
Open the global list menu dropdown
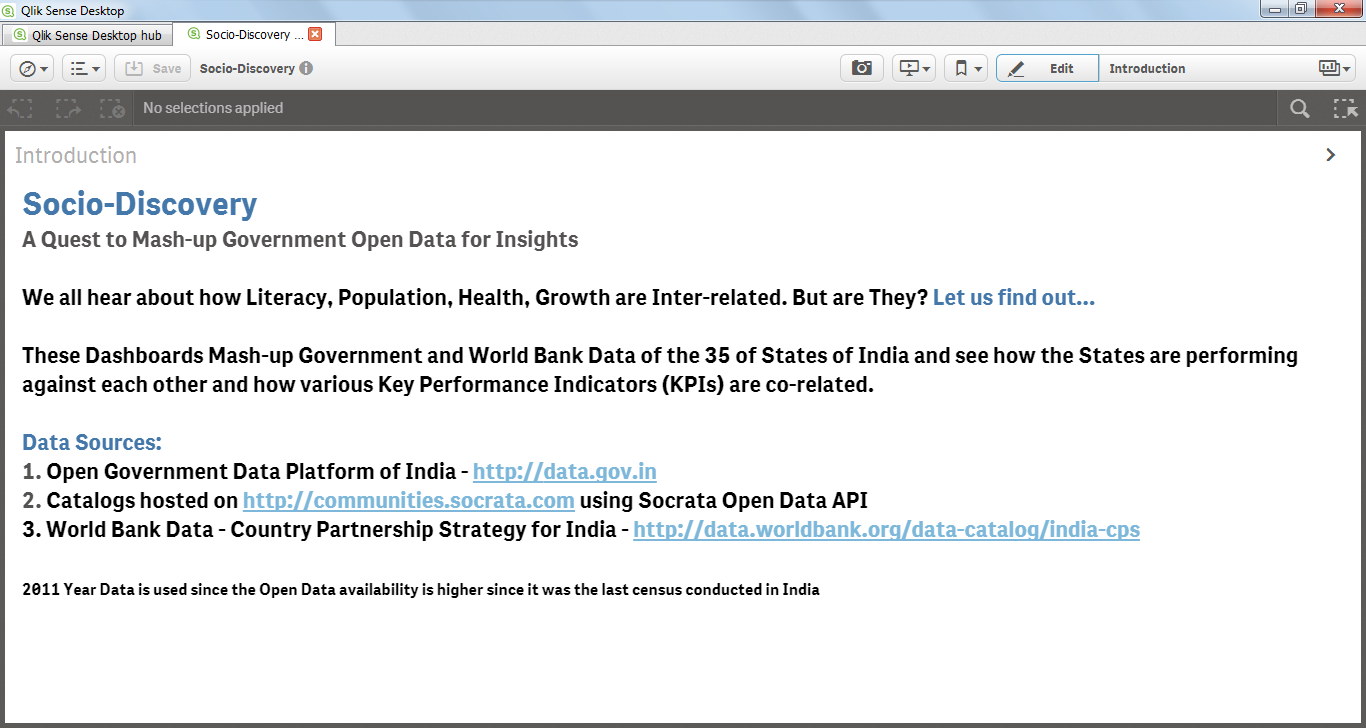click(x=84, y=68)
